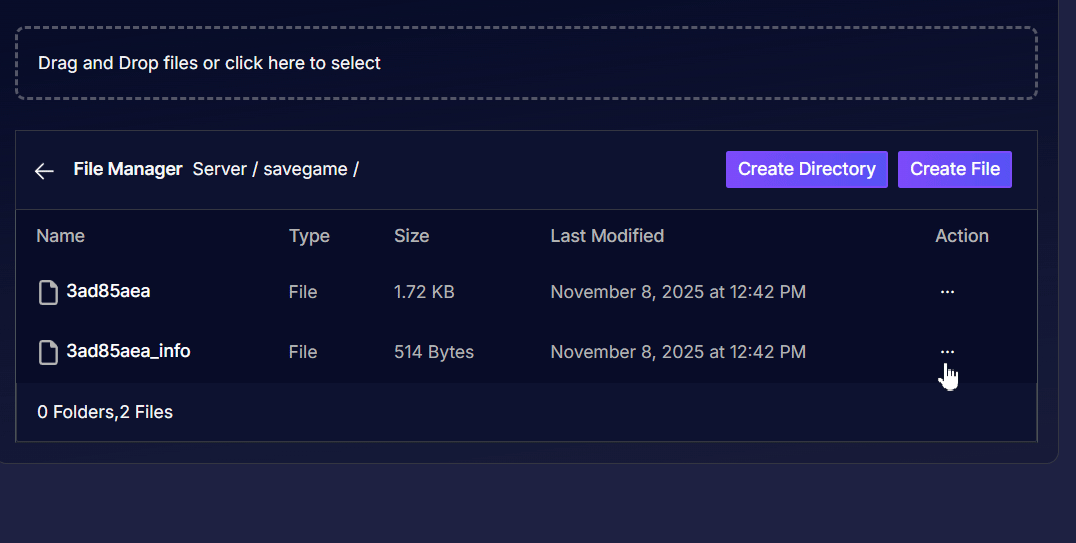This screenshot has width=1076, height=543.
Task: Click the Last Modified column header
Action: [607, 236]
